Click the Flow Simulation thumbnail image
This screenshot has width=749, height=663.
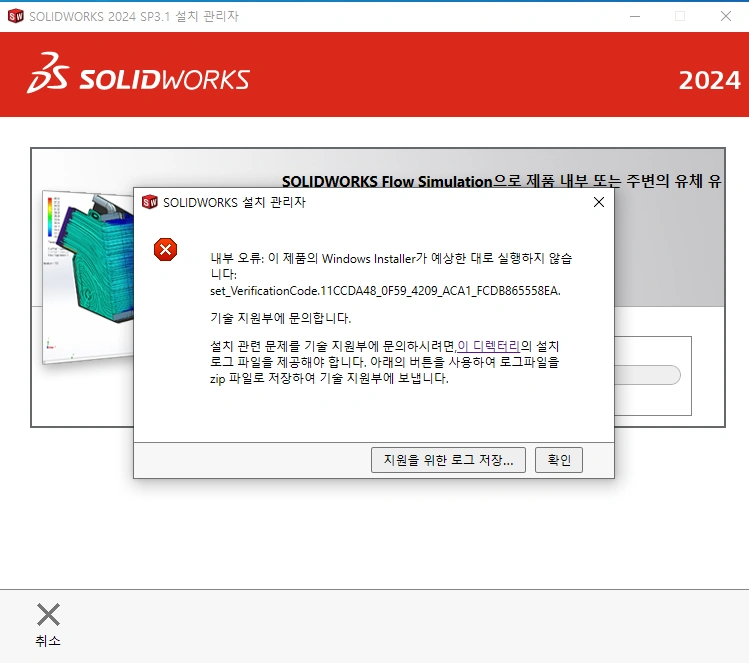[88, 278]
